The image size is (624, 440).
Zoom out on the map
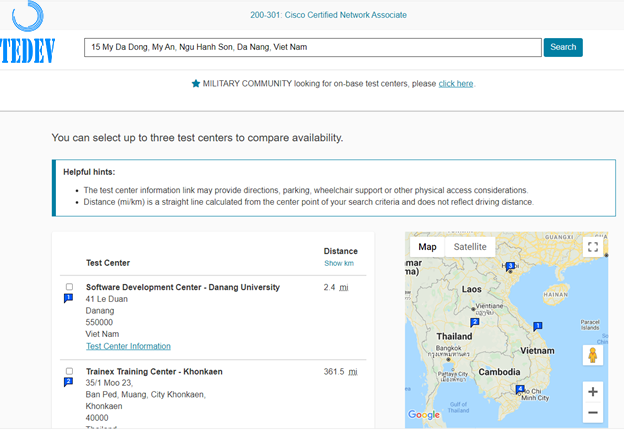[x=593, y=413]
